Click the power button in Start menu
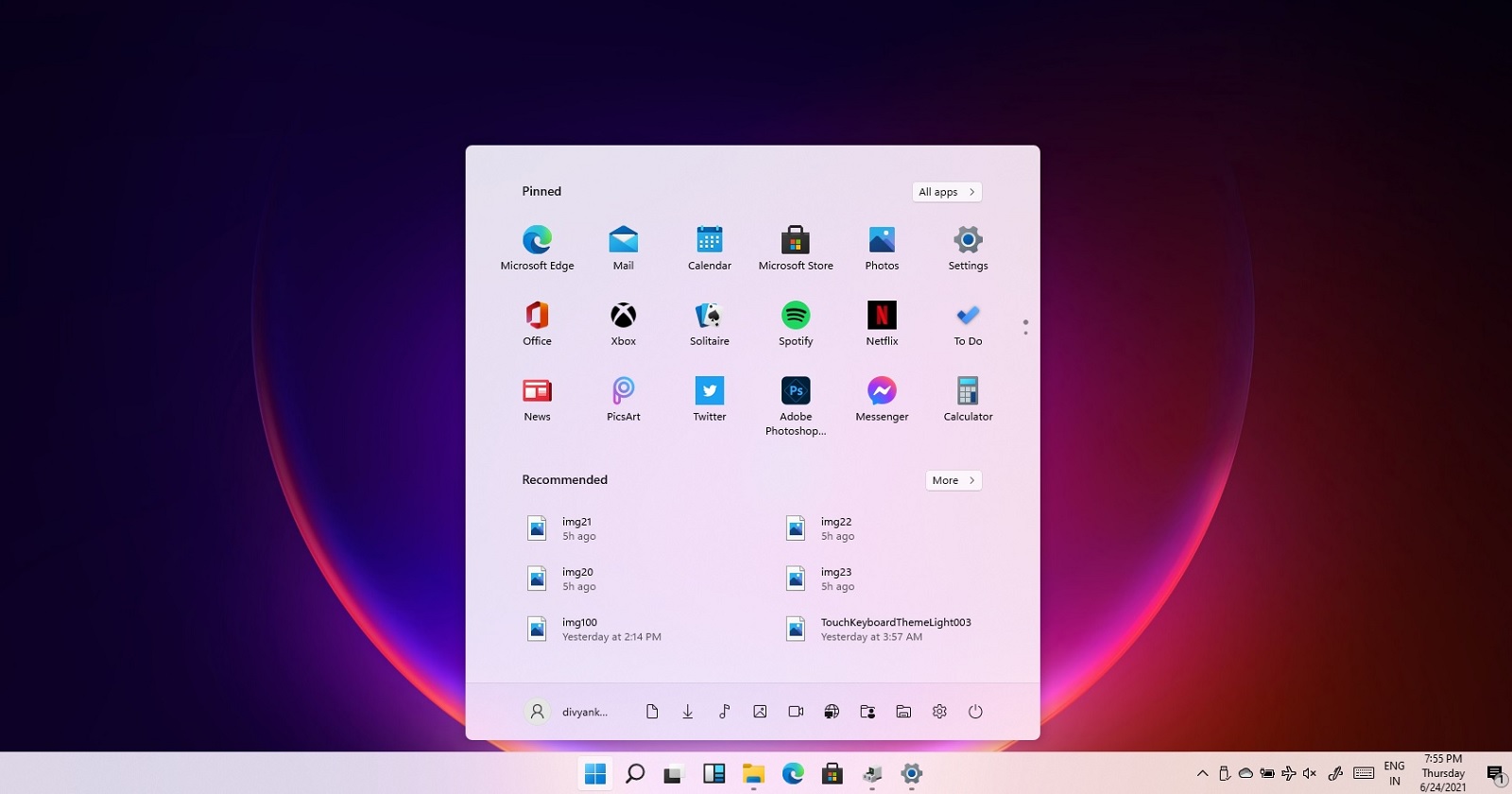Image resolution: width=1512 pixels, height=794 pixels. 975,712
